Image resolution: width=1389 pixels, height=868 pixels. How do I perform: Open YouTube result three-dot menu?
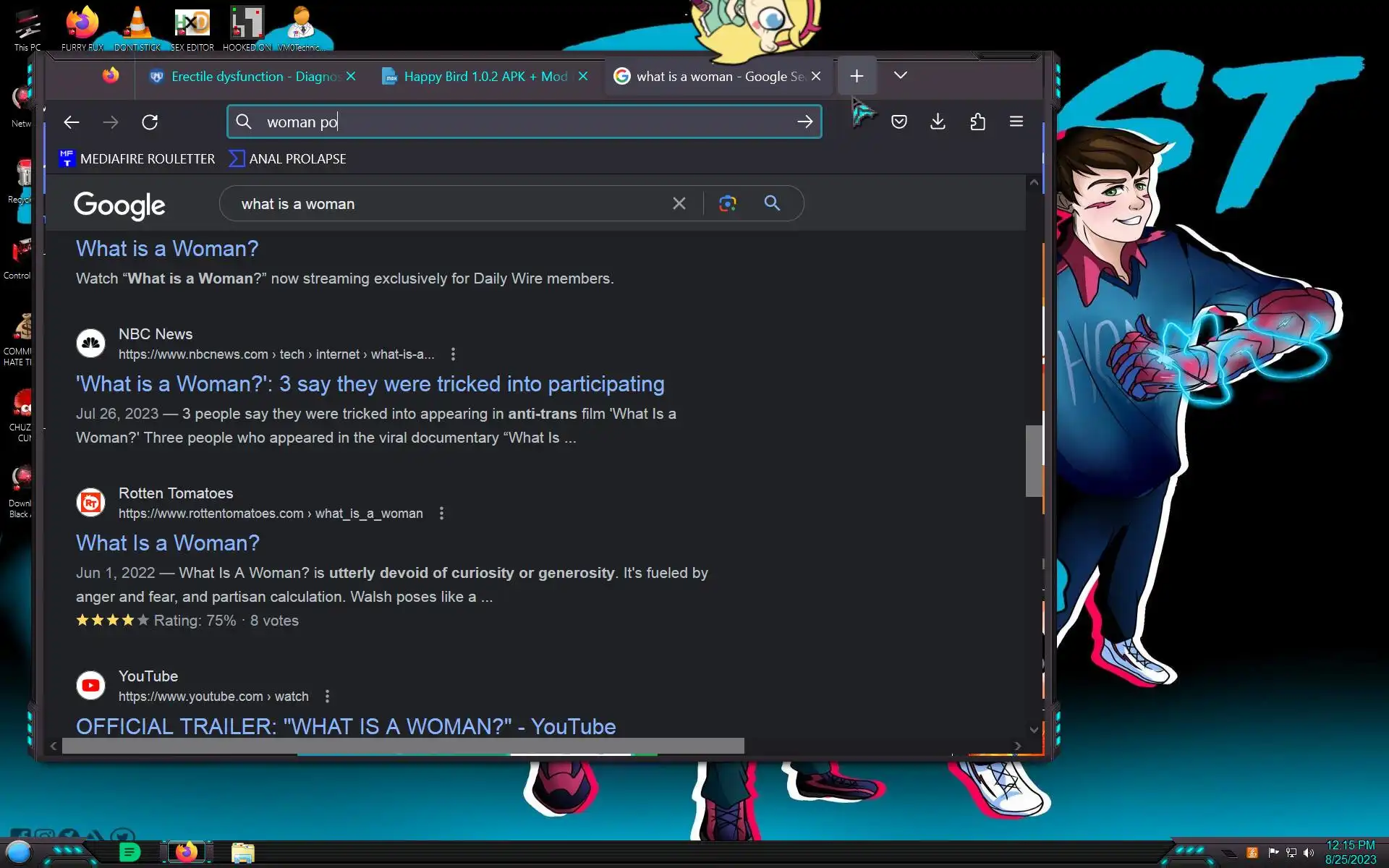coord(327,697)
